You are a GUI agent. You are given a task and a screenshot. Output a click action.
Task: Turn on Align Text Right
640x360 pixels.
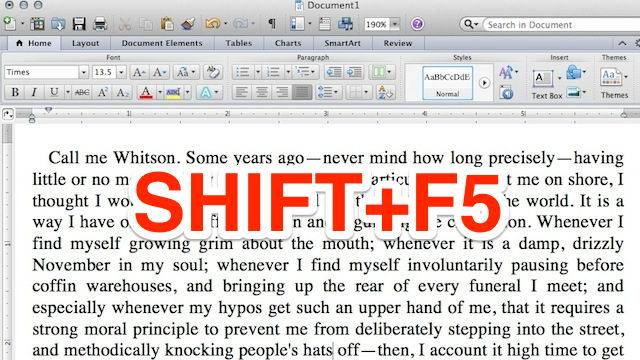282,93
